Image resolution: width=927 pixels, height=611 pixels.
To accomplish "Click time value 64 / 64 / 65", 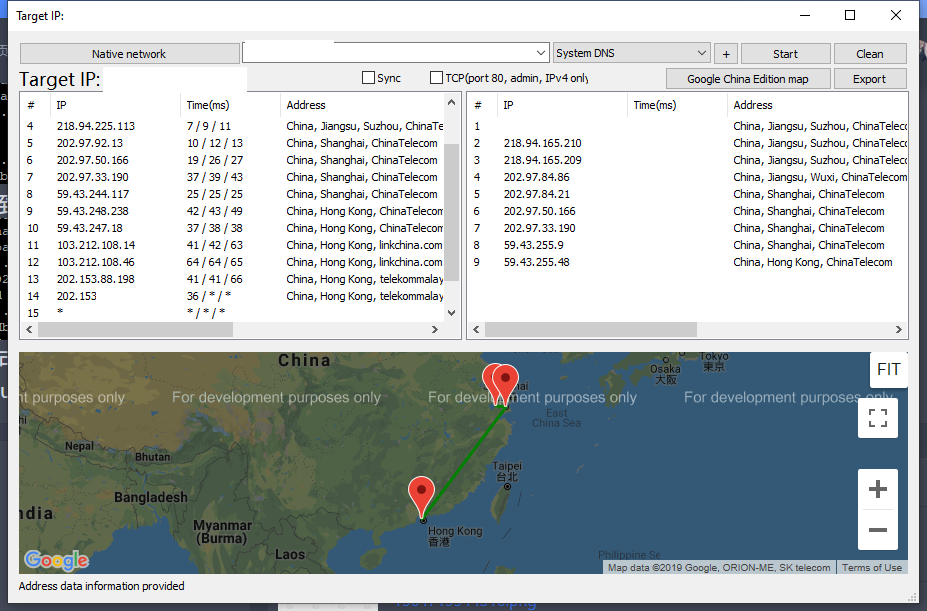I will click(215, 262).
